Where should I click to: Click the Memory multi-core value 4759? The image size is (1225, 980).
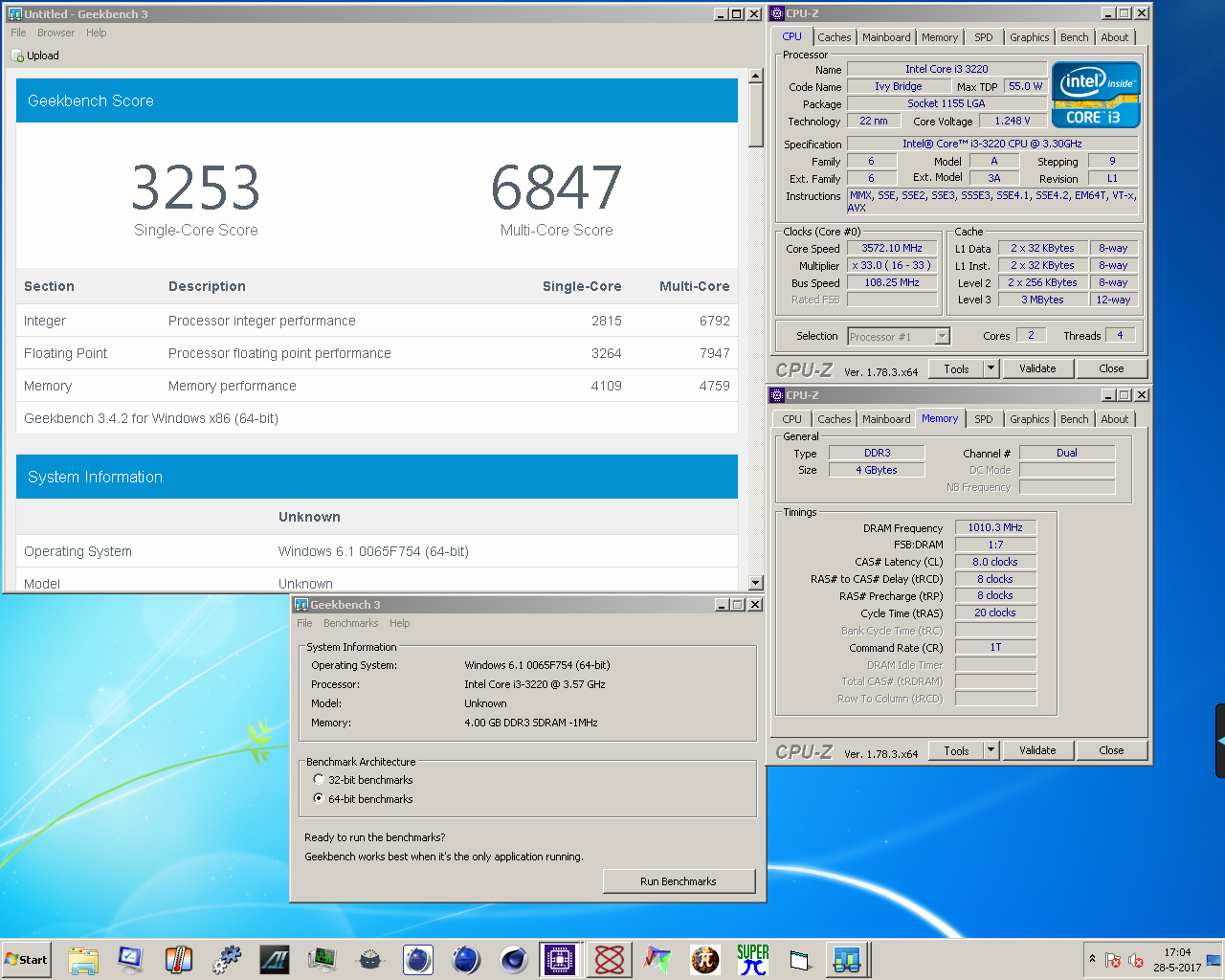[714, 386]
